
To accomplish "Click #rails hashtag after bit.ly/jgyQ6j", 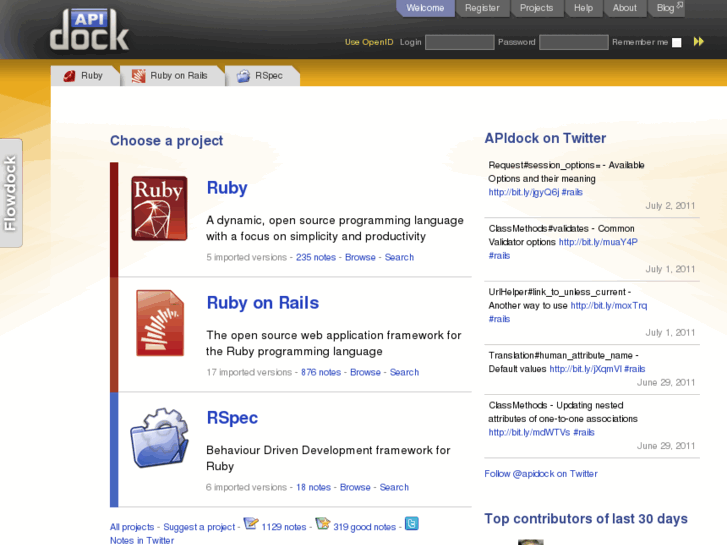I will (572, 192).
